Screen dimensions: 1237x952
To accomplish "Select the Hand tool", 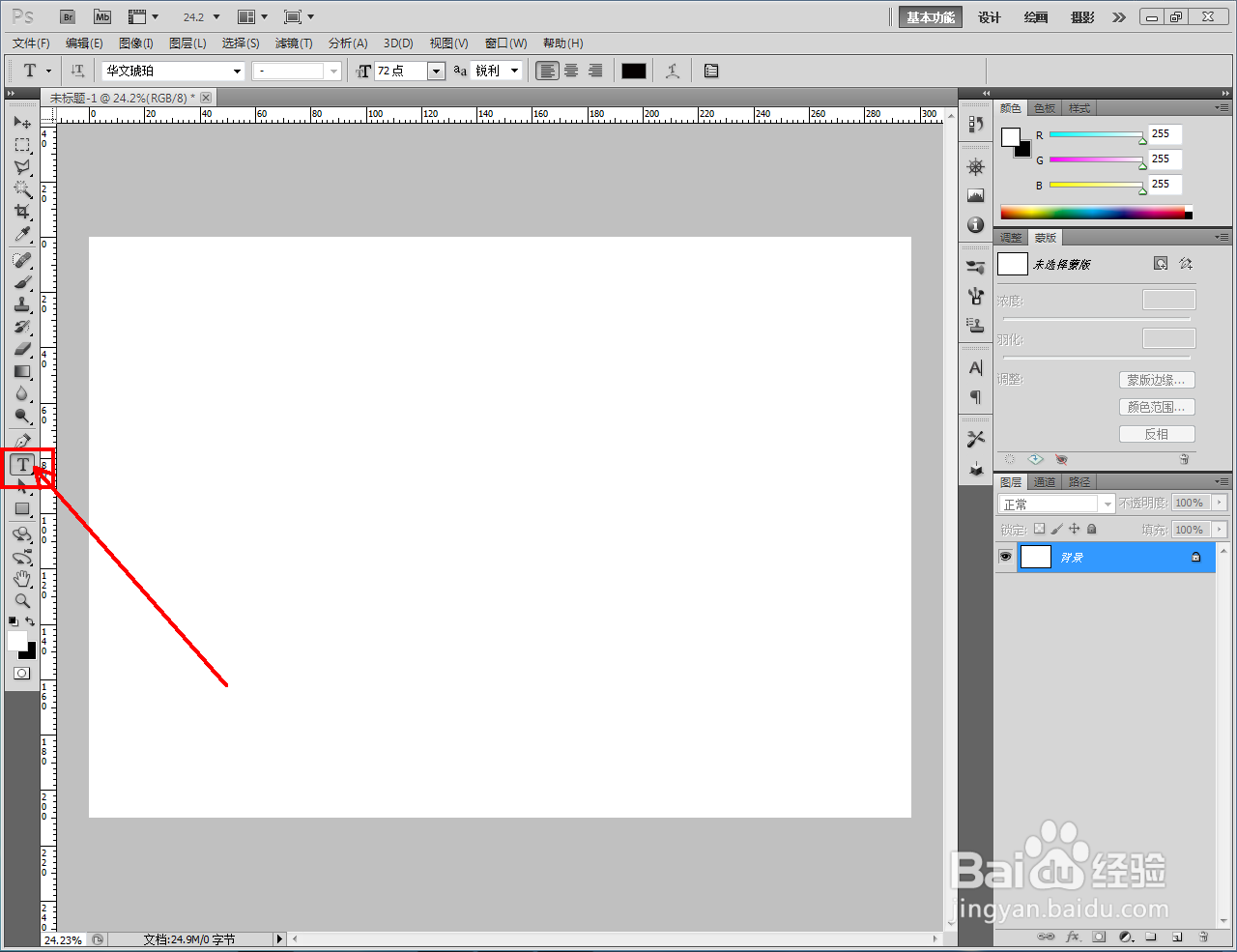I will (x=22, y=579).
